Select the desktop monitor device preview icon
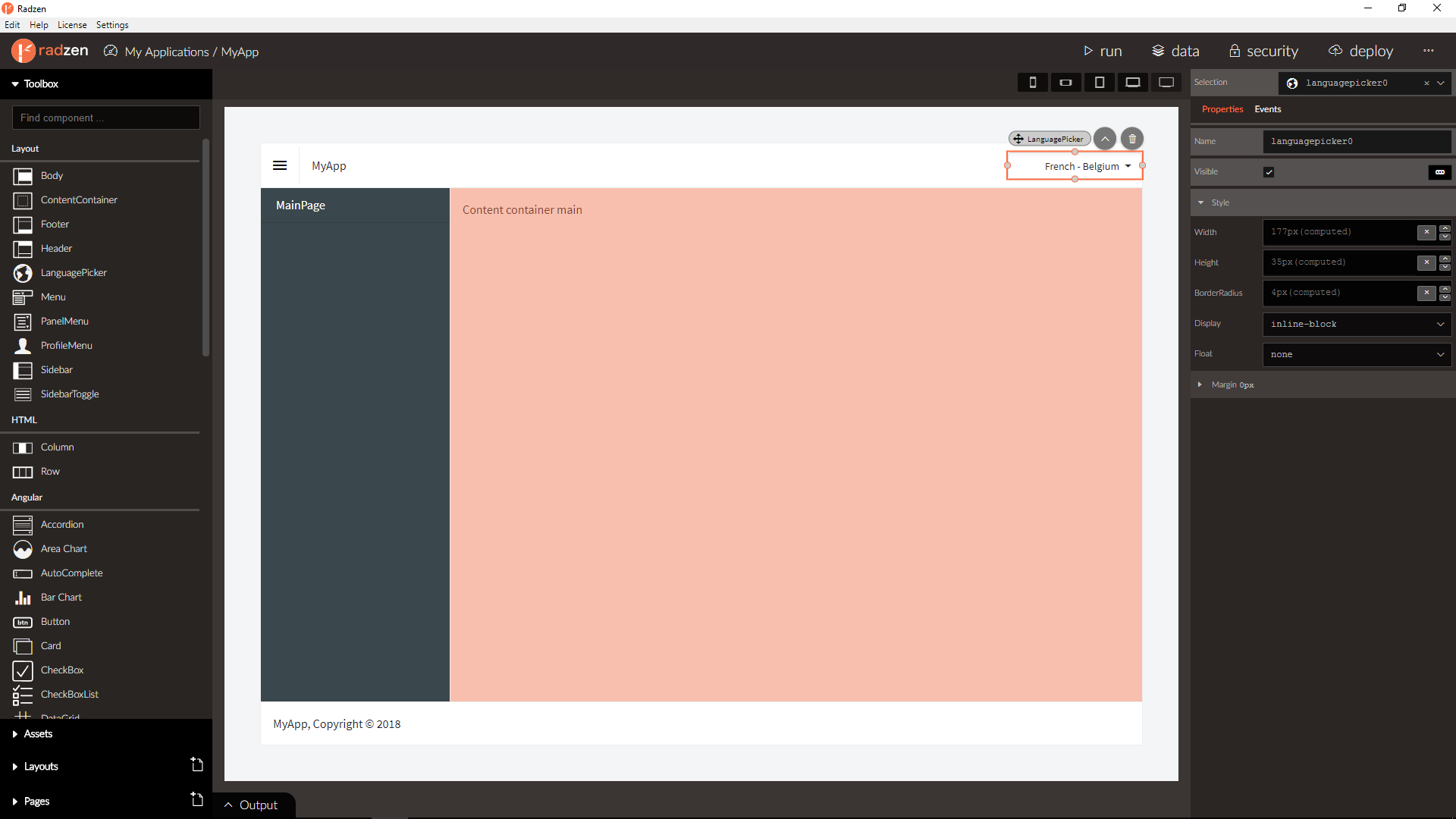Viewport: 1456px width, 819px height. [x=1166, y=83]
